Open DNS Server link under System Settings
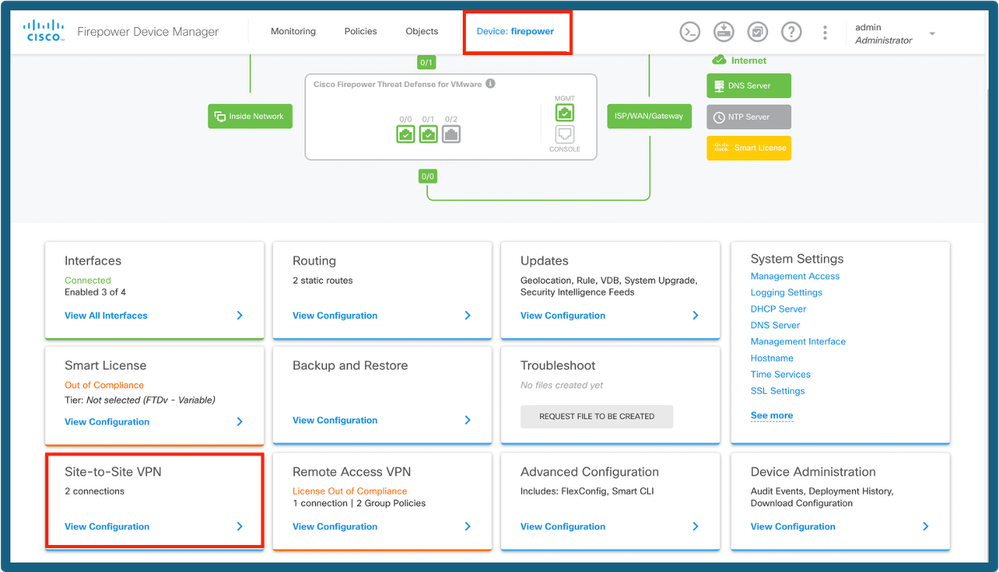 point(775,325)
